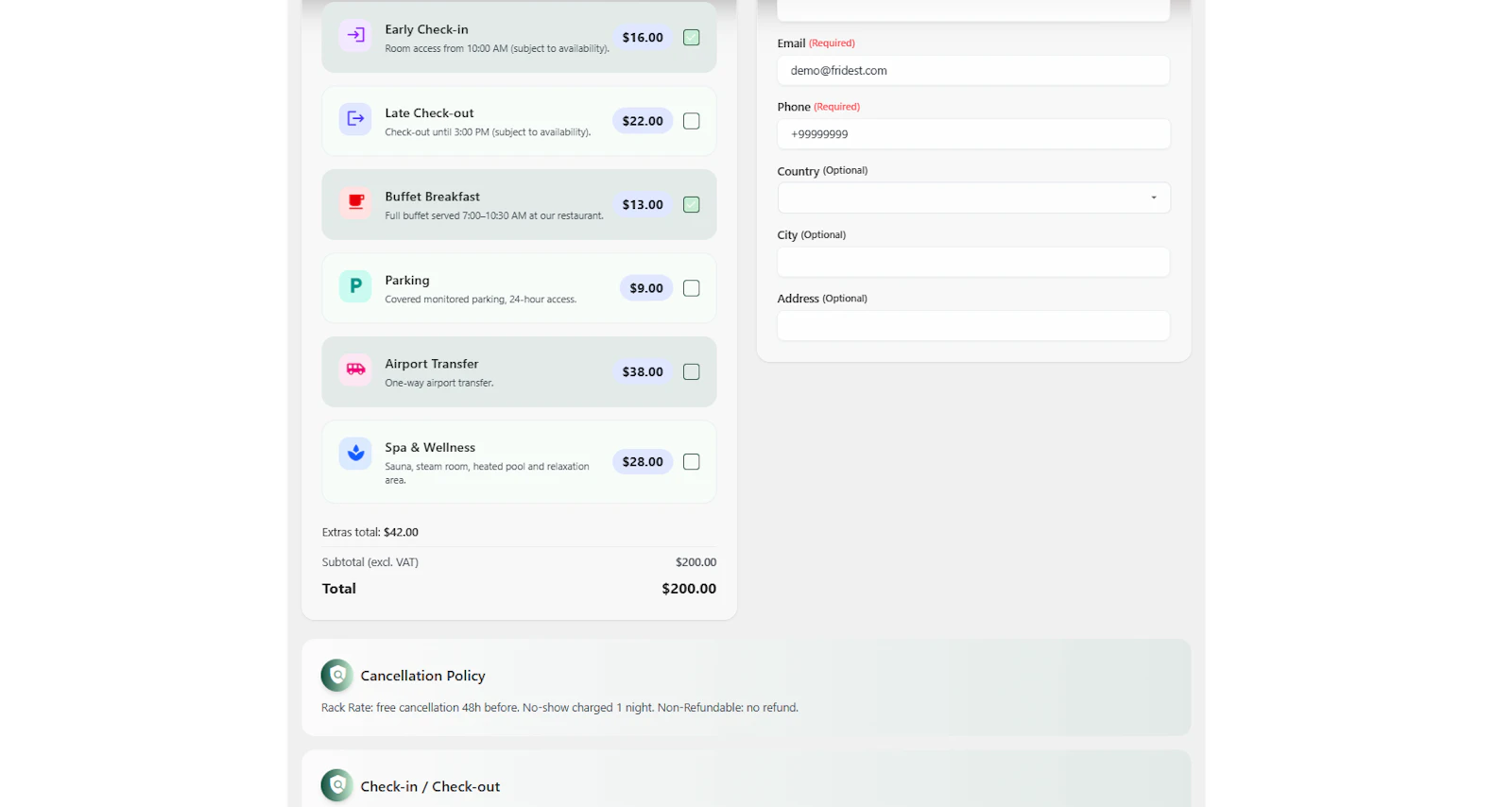Click the Check-in / Check-out shield icon
Screen dimensions: 1512x807
tap(337, 786)
